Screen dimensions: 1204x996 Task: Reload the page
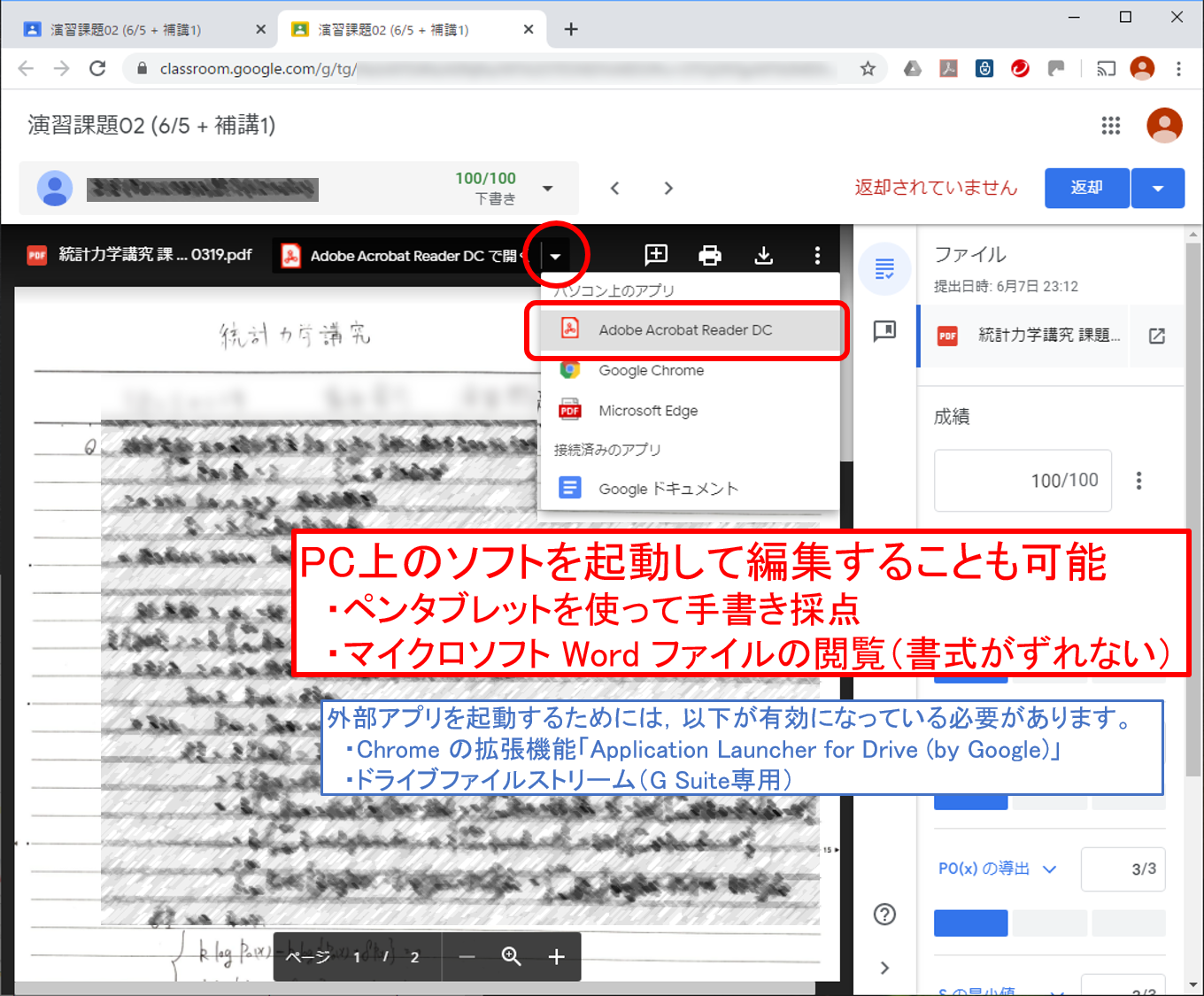(x=97, y=68)
